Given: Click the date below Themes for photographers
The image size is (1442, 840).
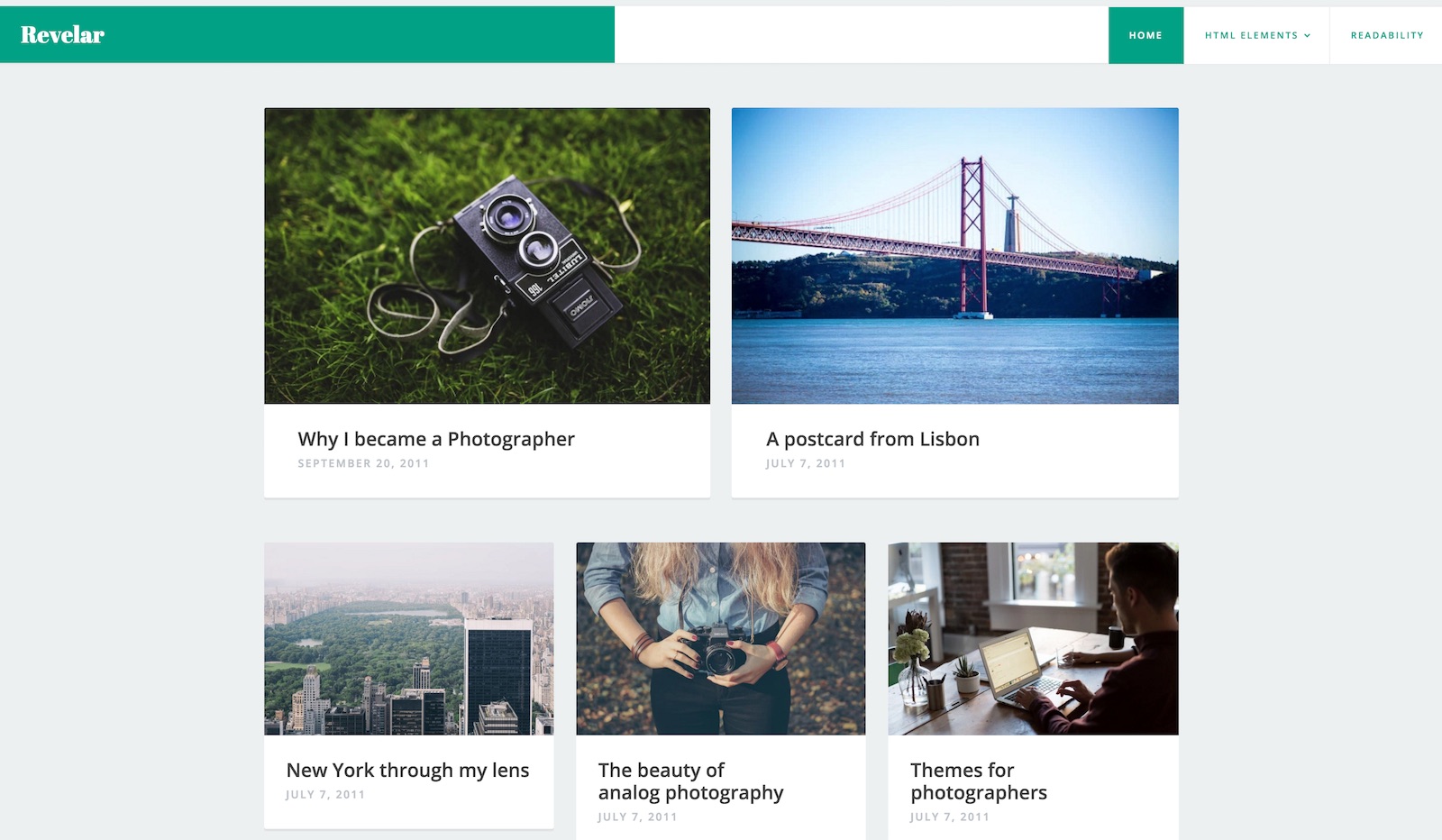Looking at the screenshot, I should point(950,817).
